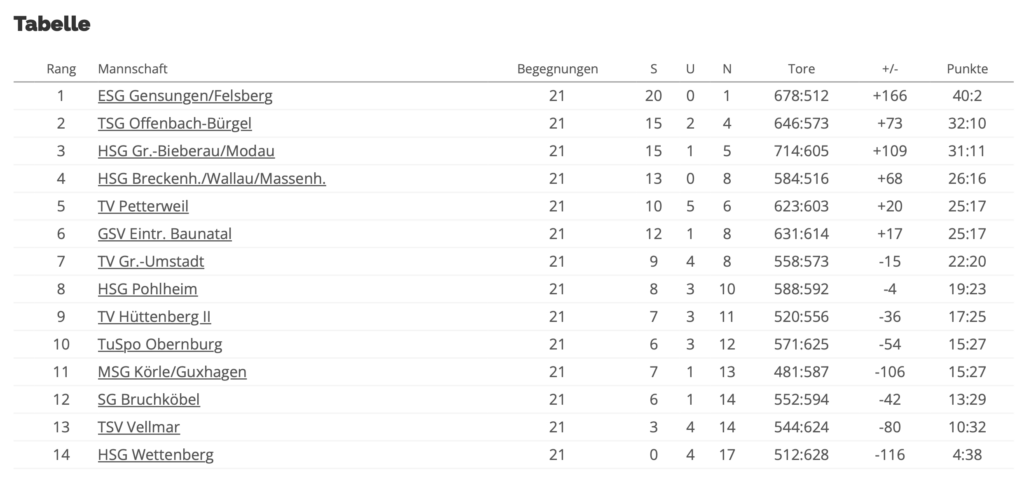Click HSG Wettenberg team link
Viewport: 1024px width, 488px height.
point(155,455)
